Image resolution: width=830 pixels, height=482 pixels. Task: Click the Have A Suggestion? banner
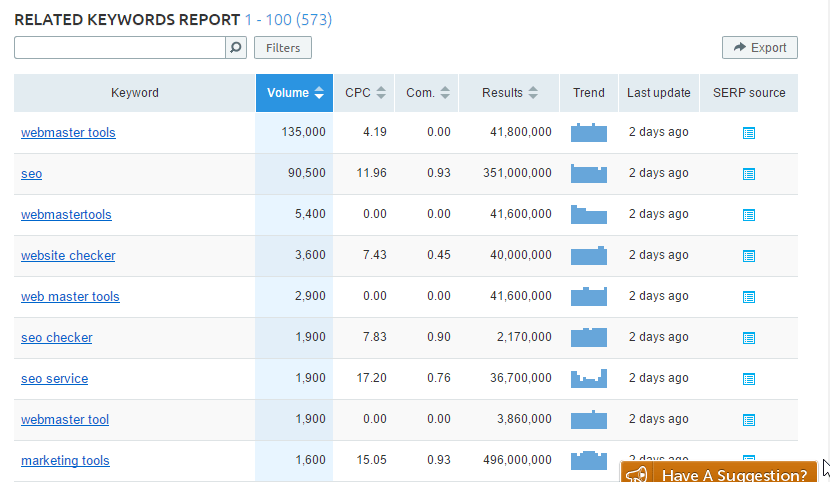(x=719, y=472)
